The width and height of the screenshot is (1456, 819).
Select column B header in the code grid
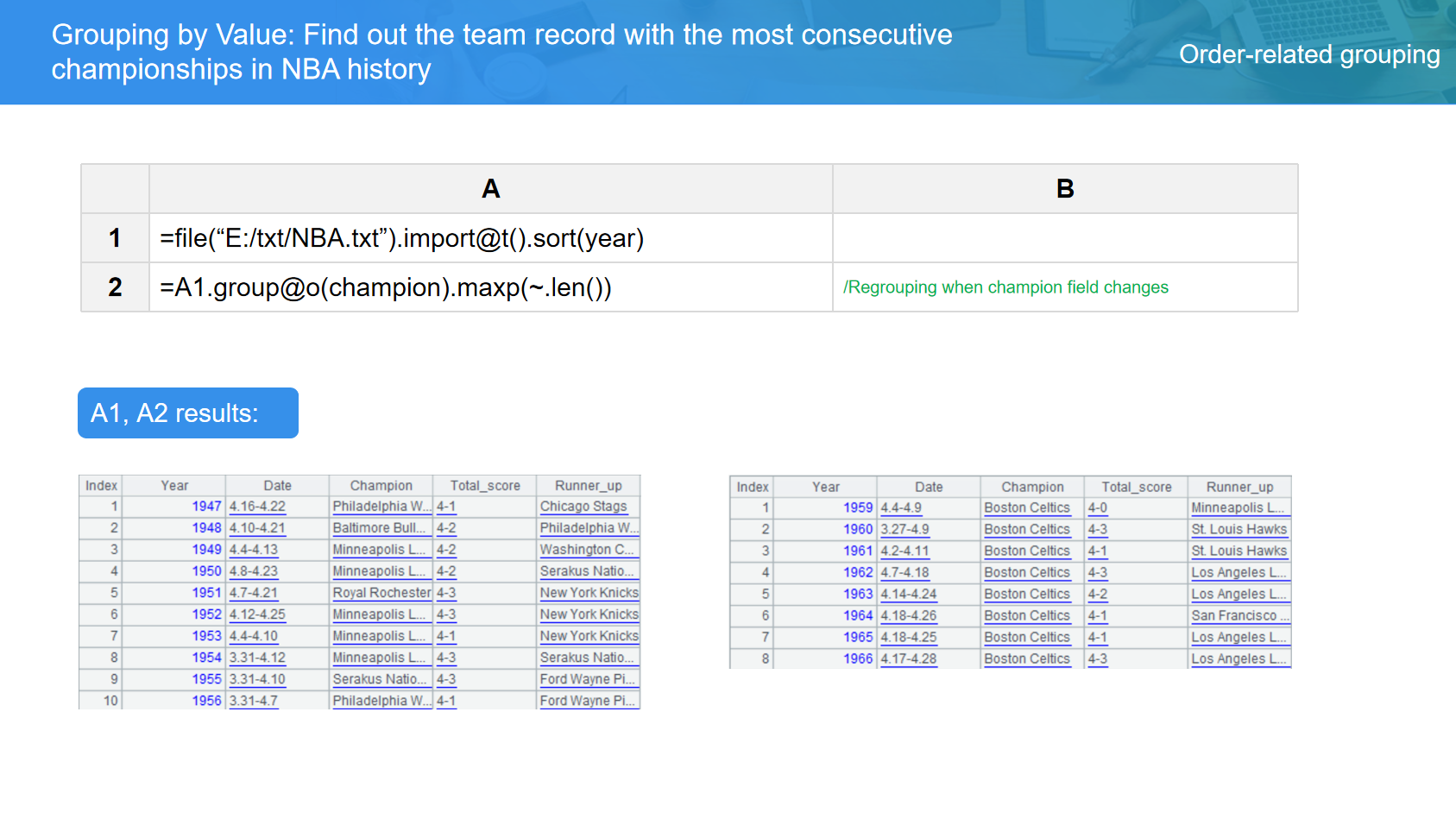tap(1064, 189)
